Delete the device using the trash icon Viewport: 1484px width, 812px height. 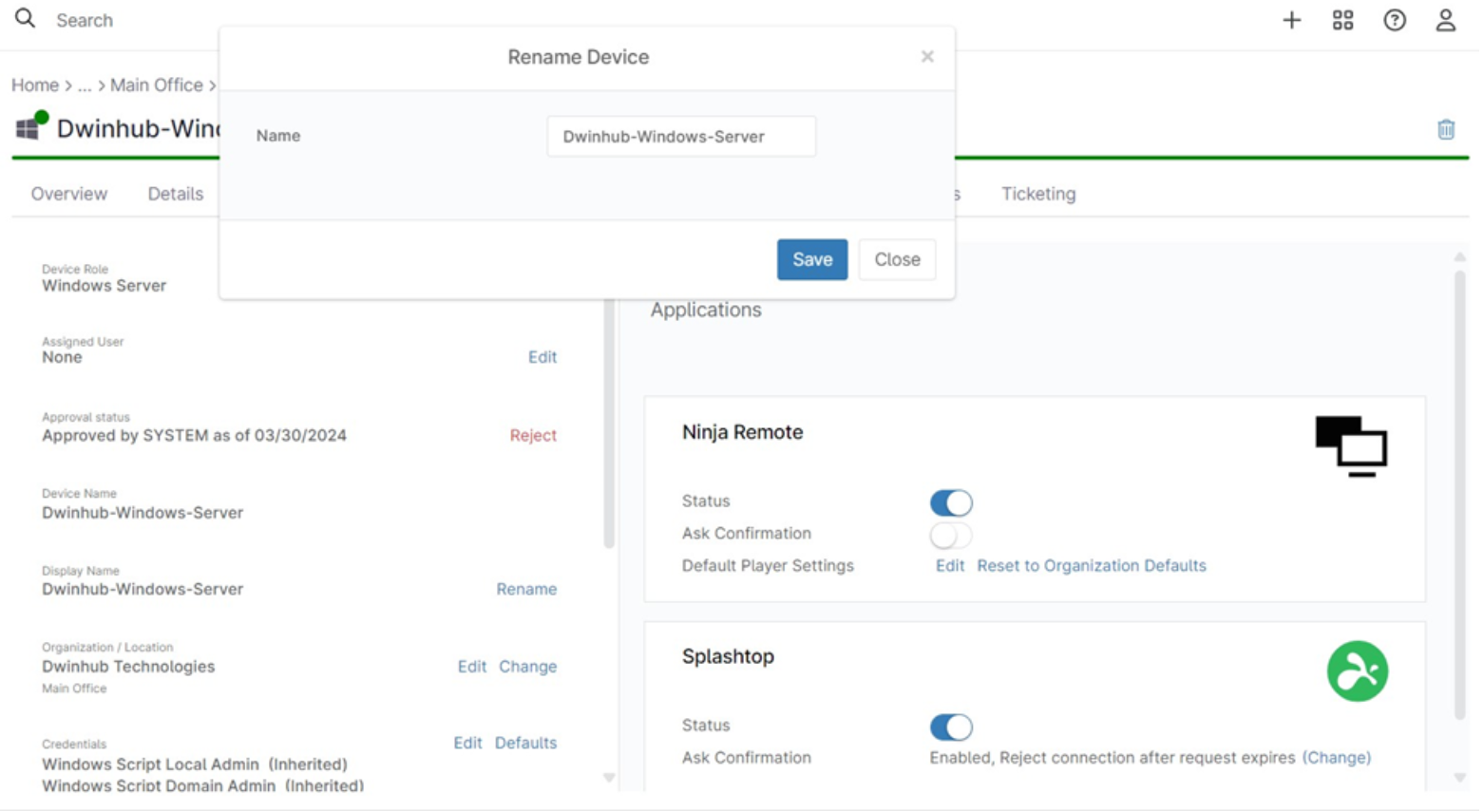click(1446, 129)
